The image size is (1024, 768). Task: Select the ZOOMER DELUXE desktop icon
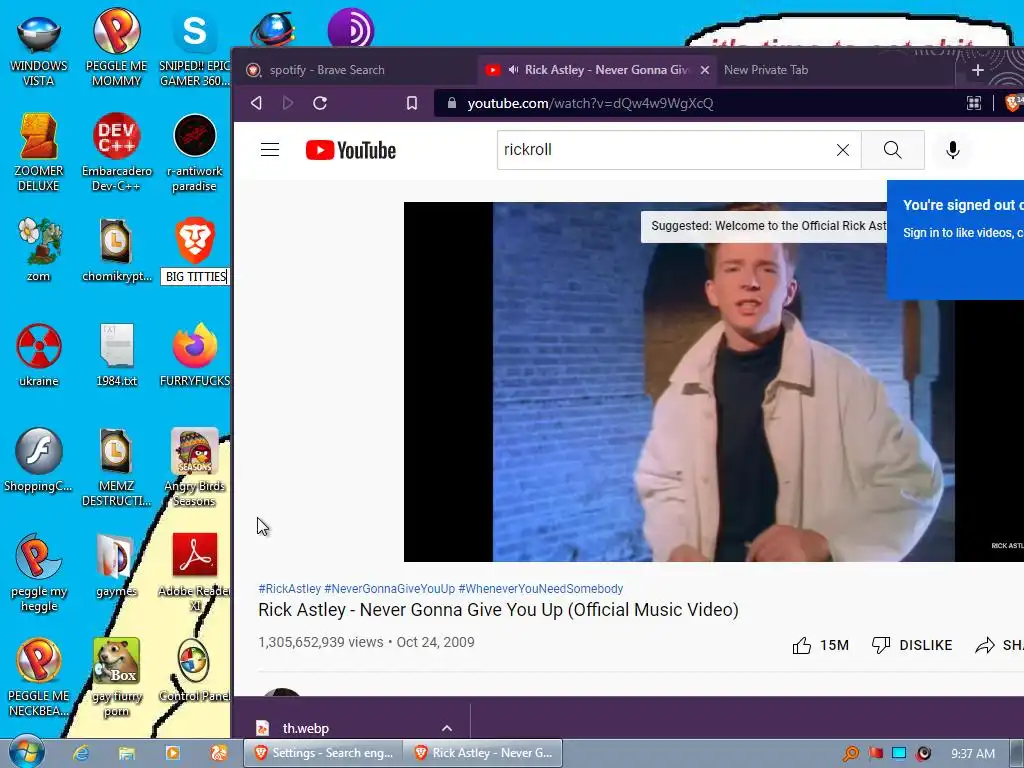tap(39, 153)
